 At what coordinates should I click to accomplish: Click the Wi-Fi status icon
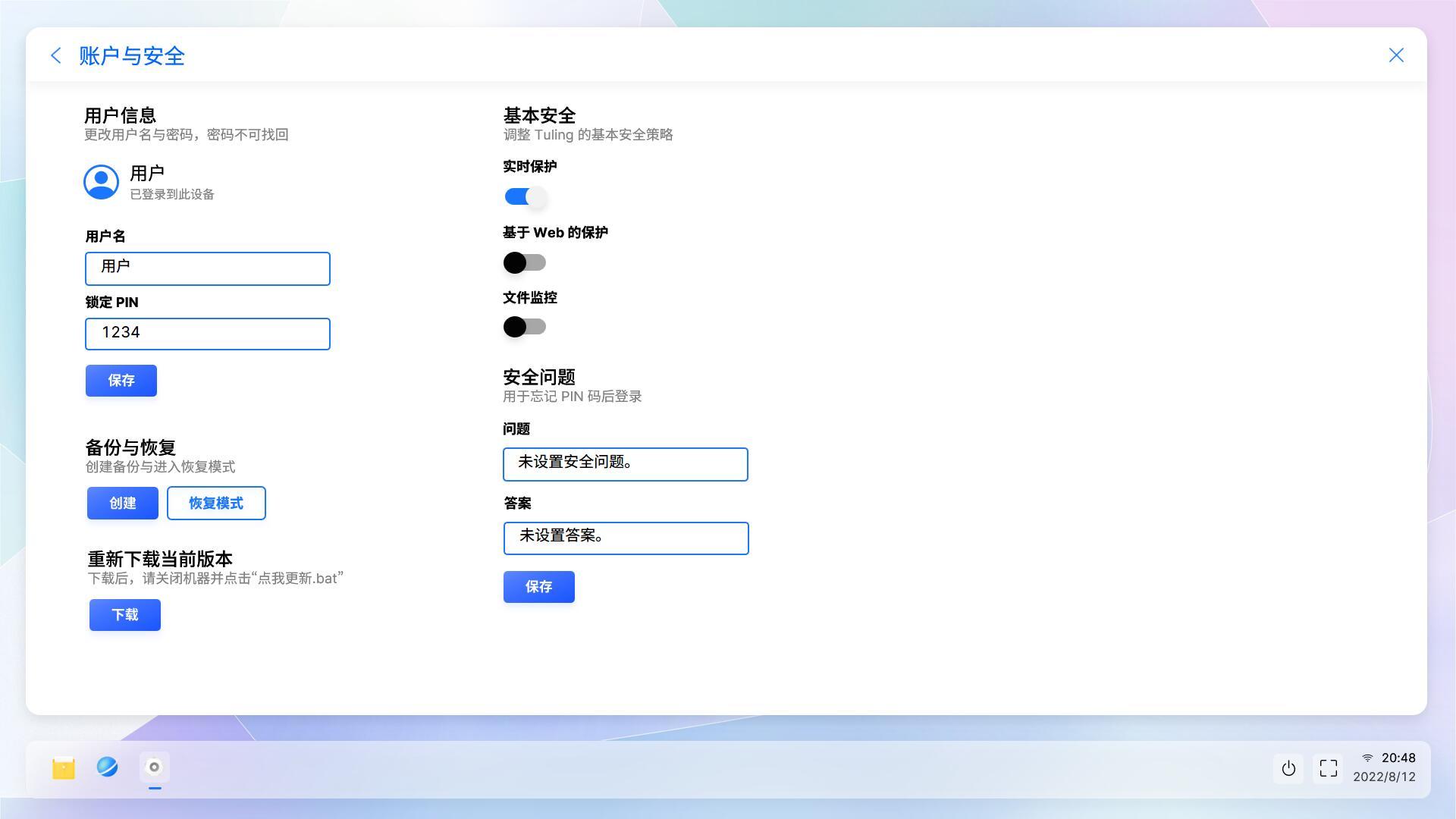[1369, 758]
